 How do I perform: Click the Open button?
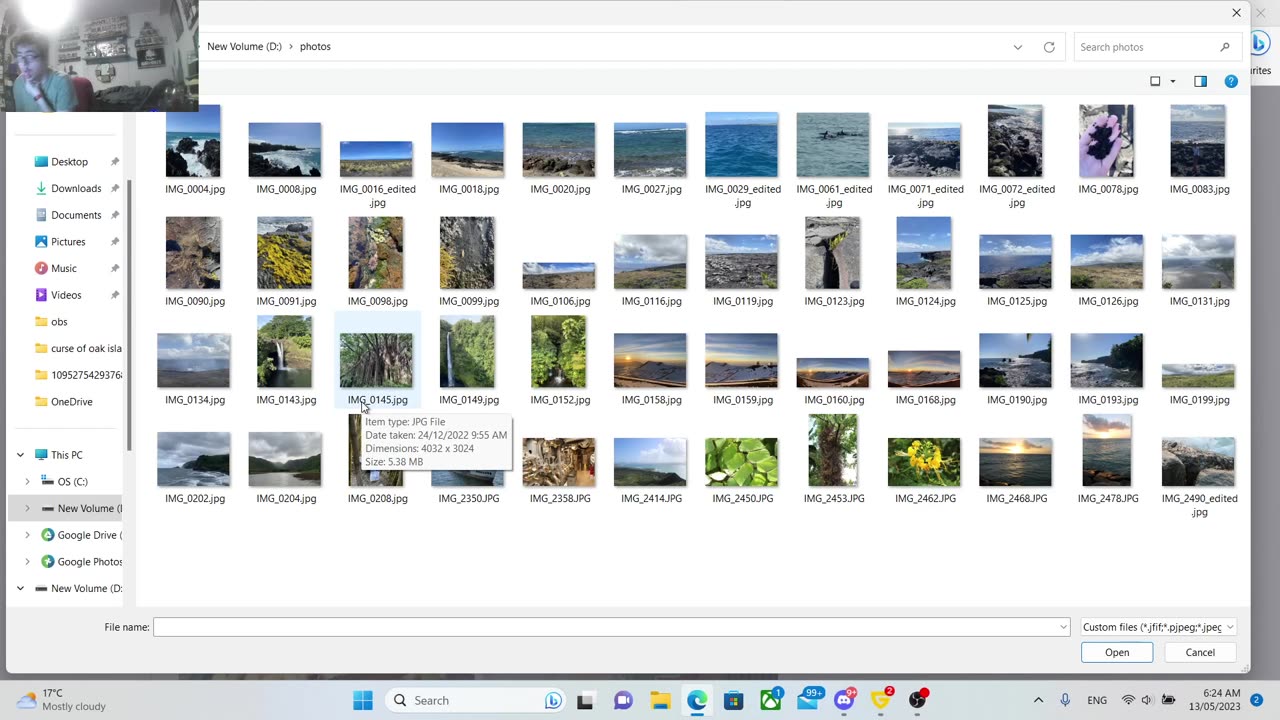[x=1117, y=652]
